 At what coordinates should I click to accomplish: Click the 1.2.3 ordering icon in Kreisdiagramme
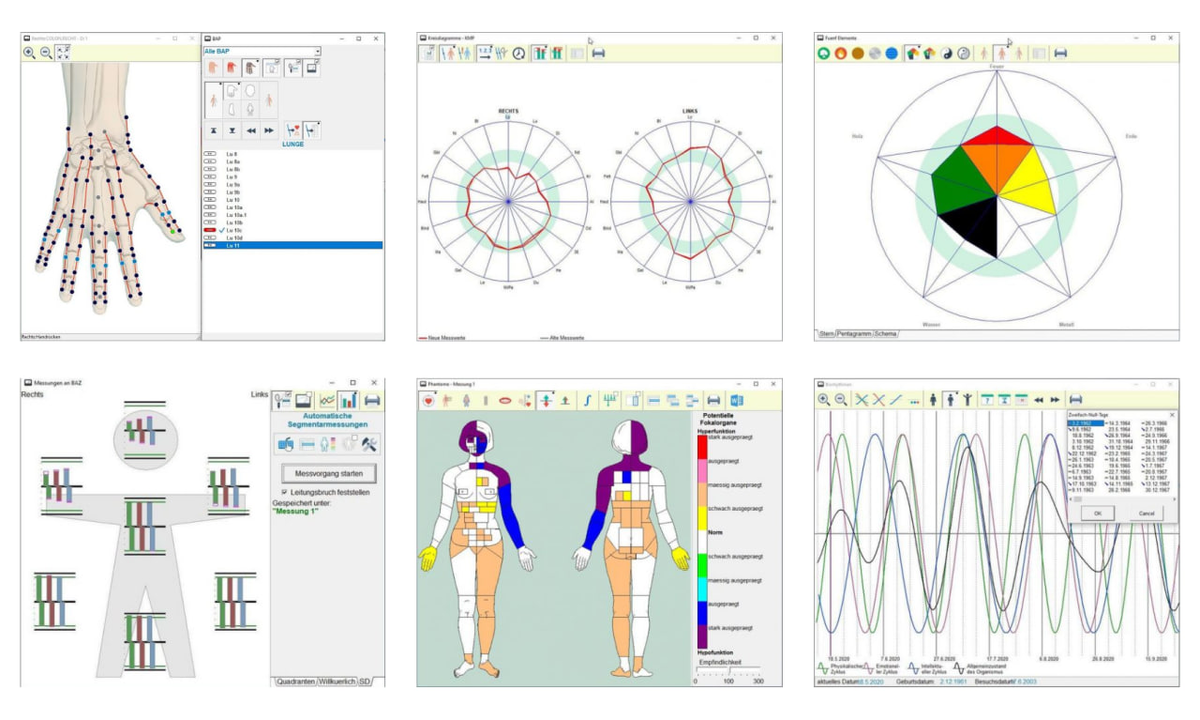(x=484, y=53)
